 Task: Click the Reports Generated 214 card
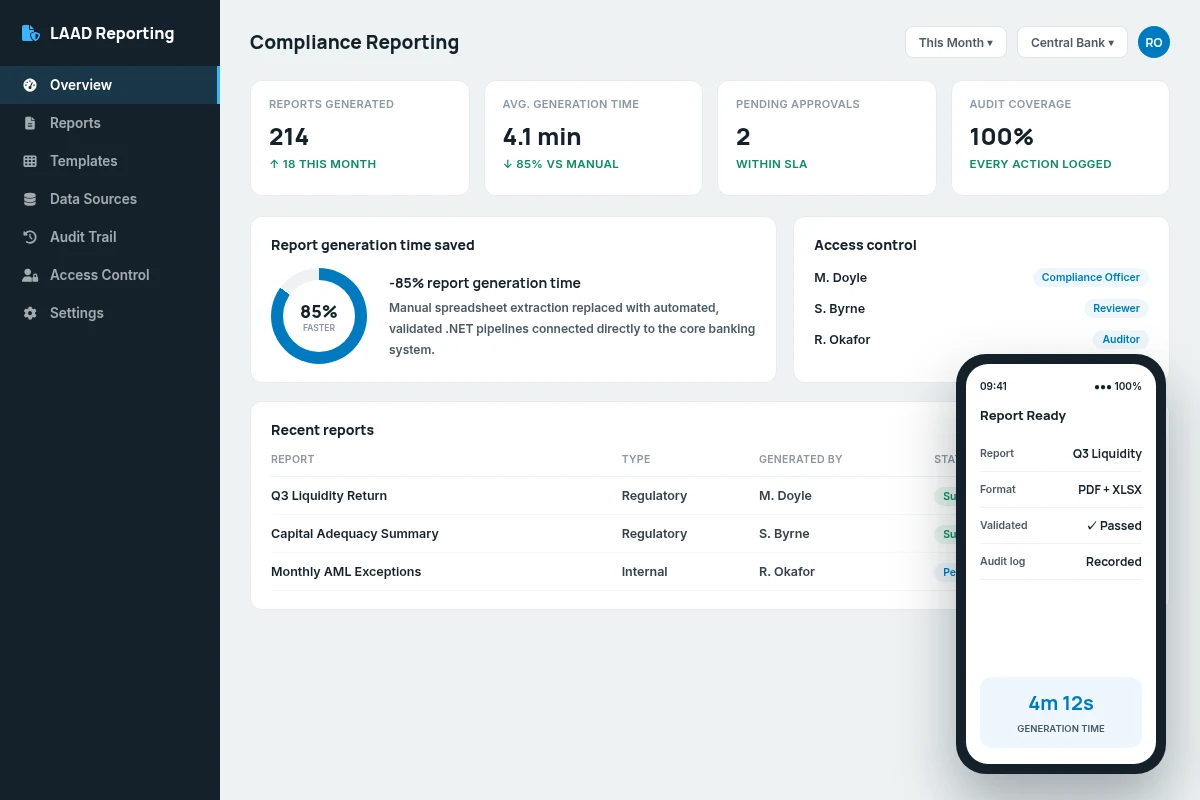pyautogui.click(x=360, y=138)
